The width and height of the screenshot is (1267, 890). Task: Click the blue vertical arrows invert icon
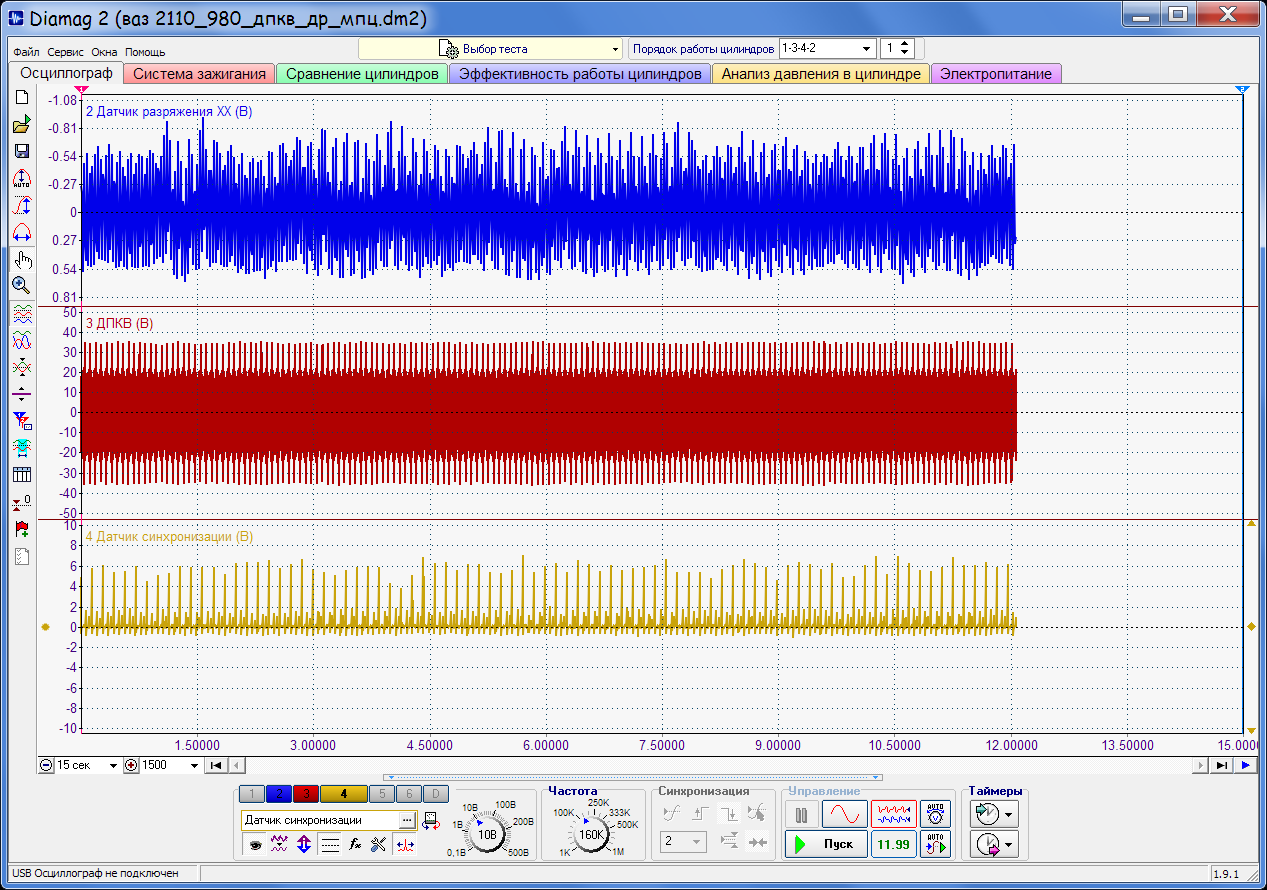coord(305,845)
